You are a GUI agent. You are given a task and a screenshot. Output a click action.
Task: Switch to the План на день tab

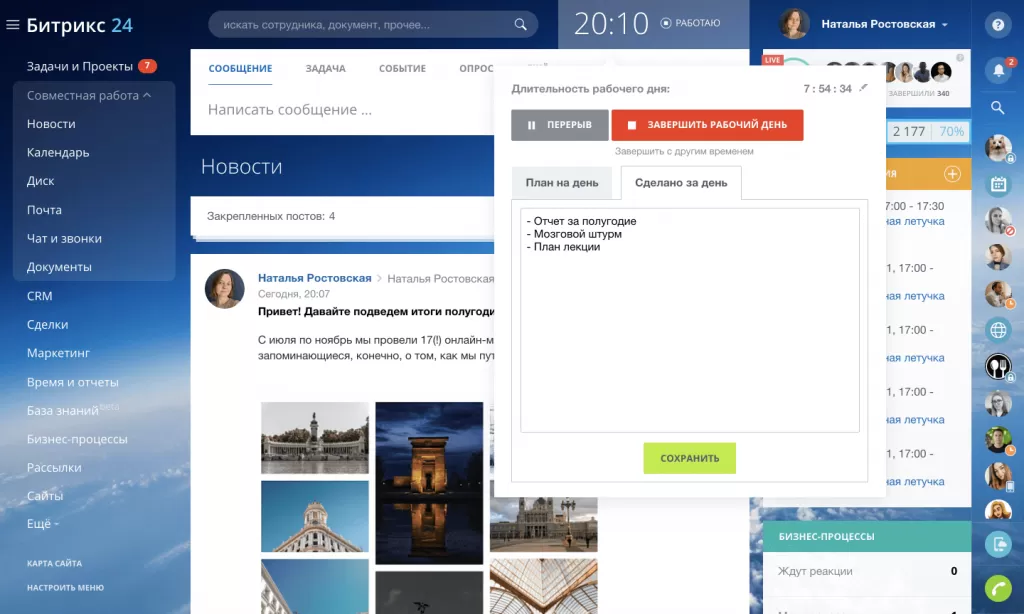pyautogui.click(x=562, y=183)
